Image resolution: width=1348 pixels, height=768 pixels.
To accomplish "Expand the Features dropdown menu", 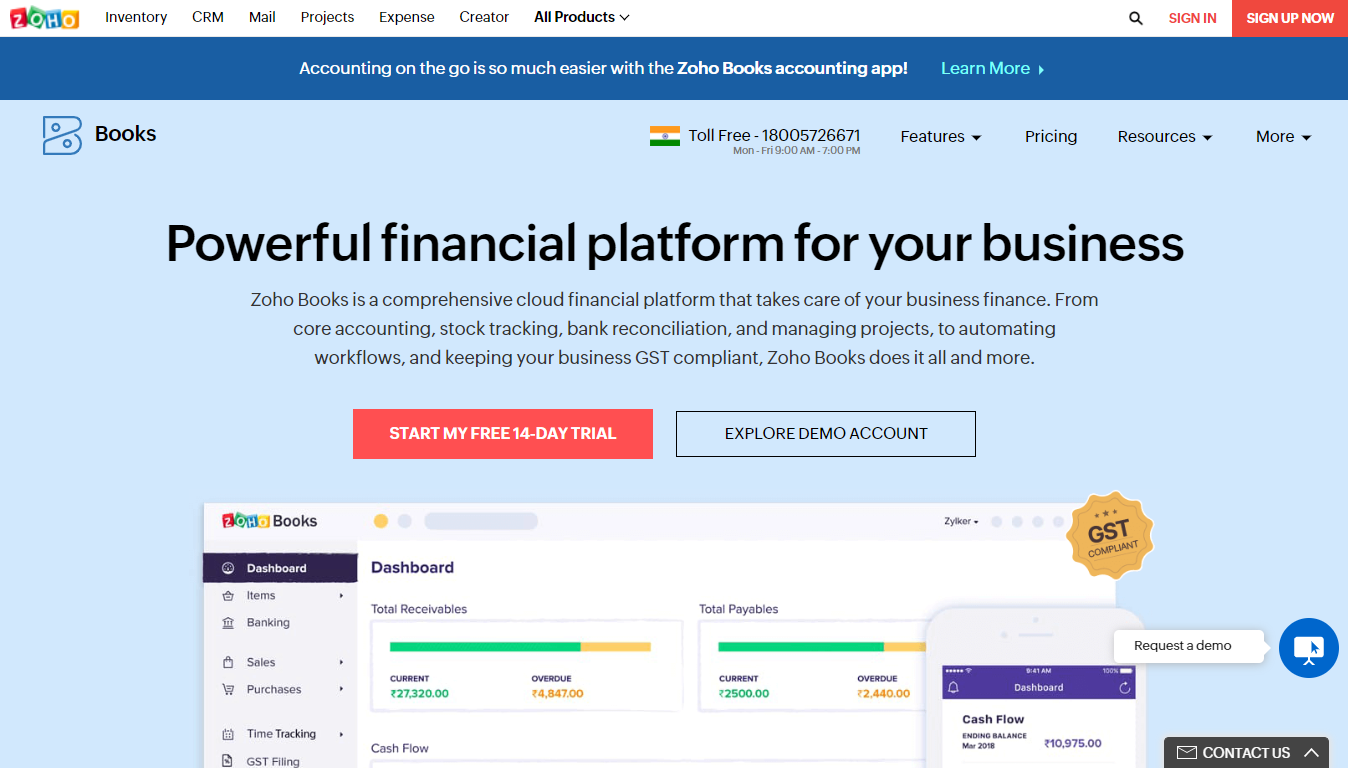I will point(941,137).
